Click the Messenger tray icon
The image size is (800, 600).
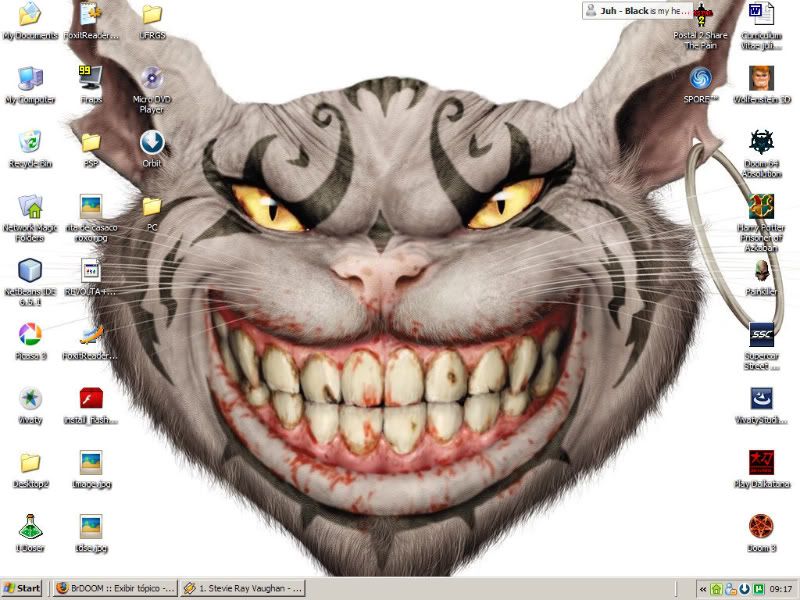point(730,589)
